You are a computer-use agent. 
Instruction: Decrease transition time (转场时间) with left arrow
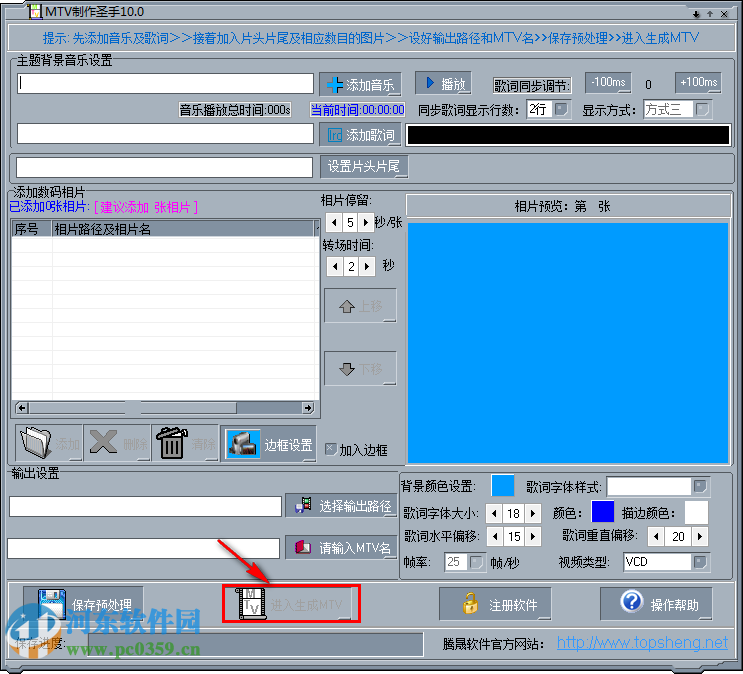[335, 266]
